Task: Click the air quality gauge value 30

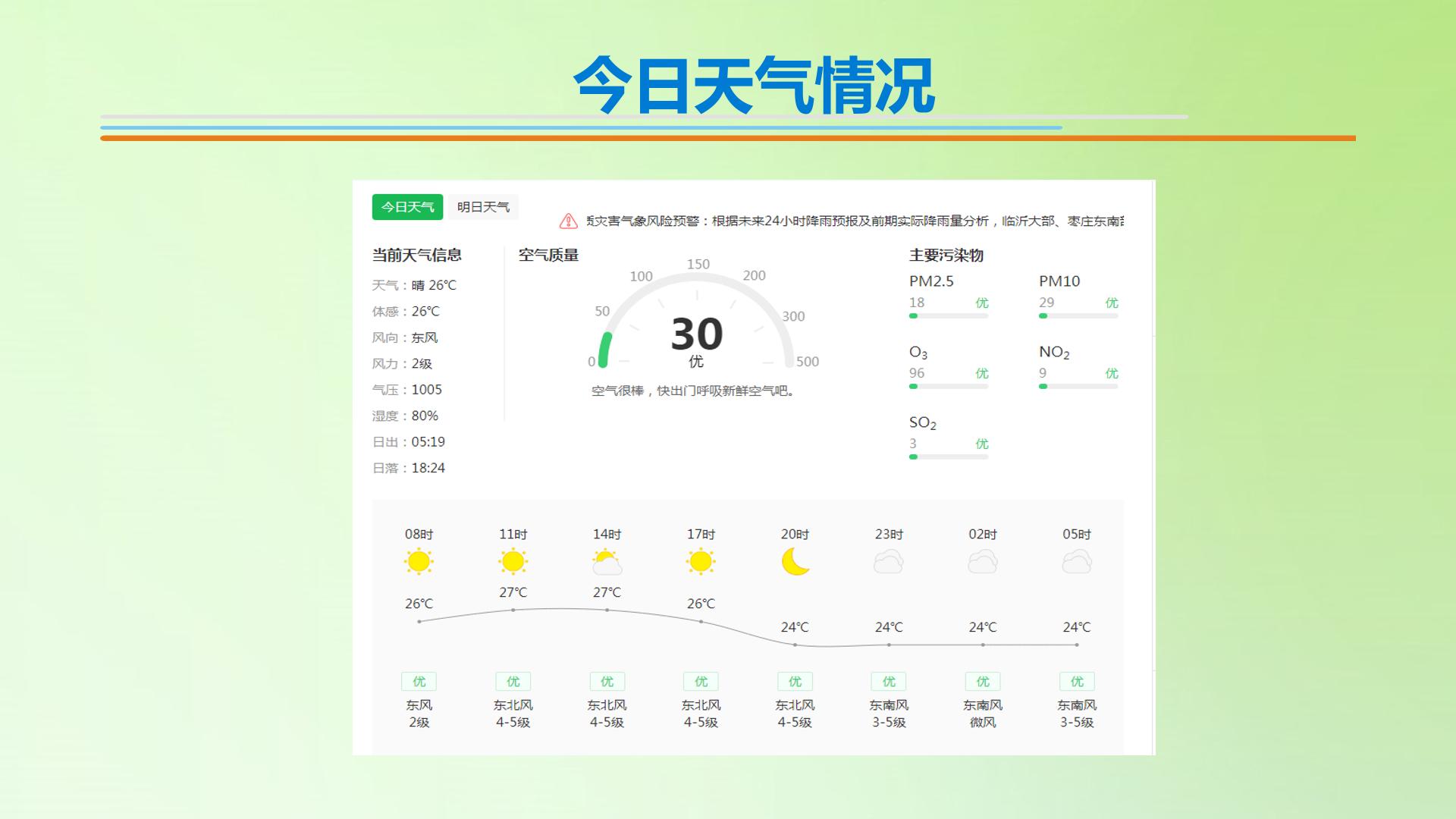Action: 697,334
